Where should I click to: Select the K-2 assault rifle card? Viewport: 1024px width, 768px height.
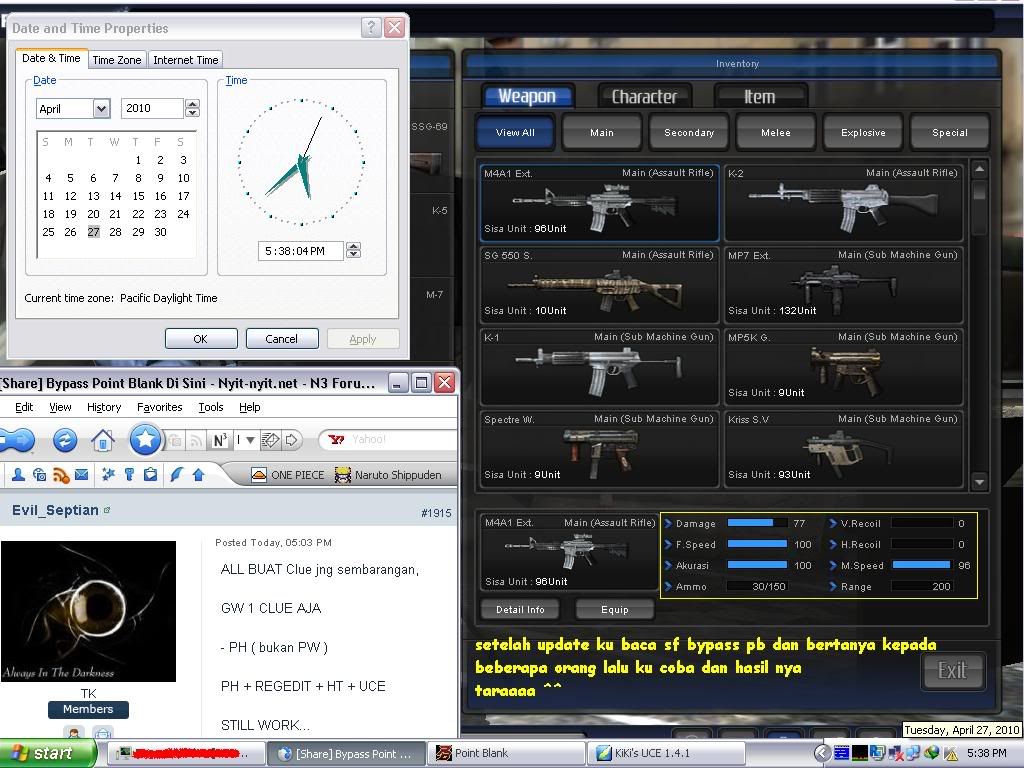(x=843, y=203)
